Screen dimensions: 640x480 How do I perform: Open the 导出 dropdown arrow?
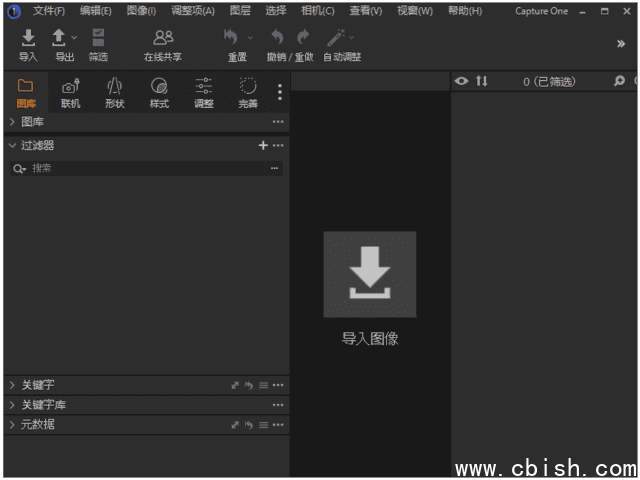tap(74, 38)
